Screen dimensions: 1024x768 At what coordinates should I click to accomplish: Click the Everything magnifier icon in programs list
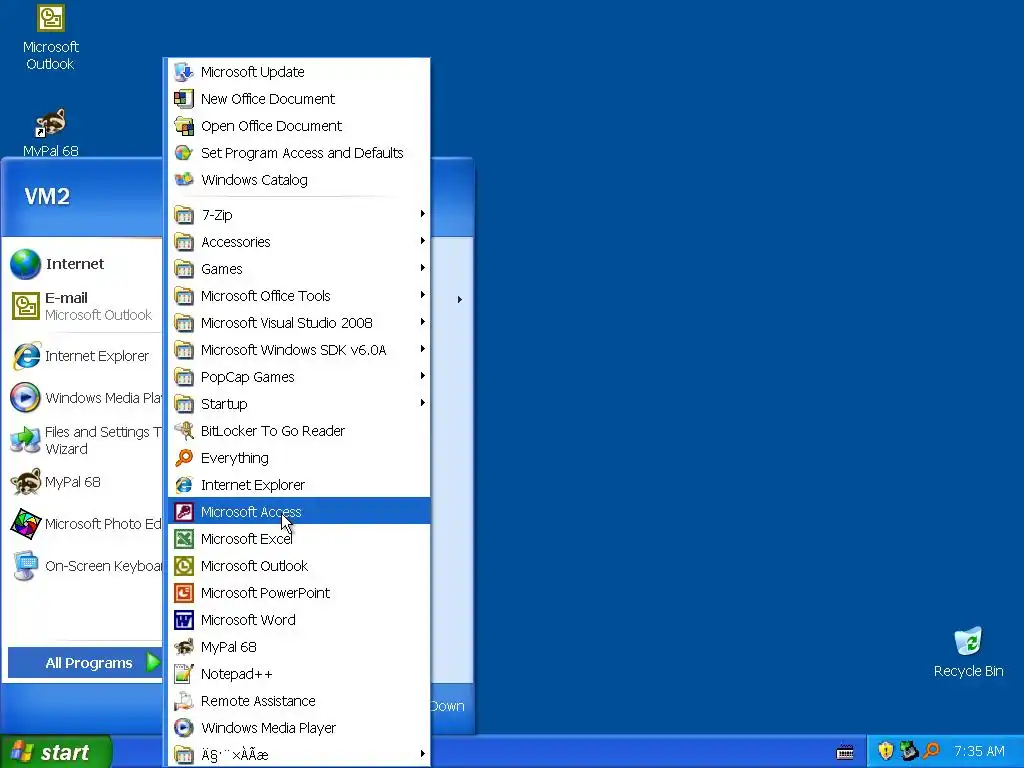pos(184,458)
